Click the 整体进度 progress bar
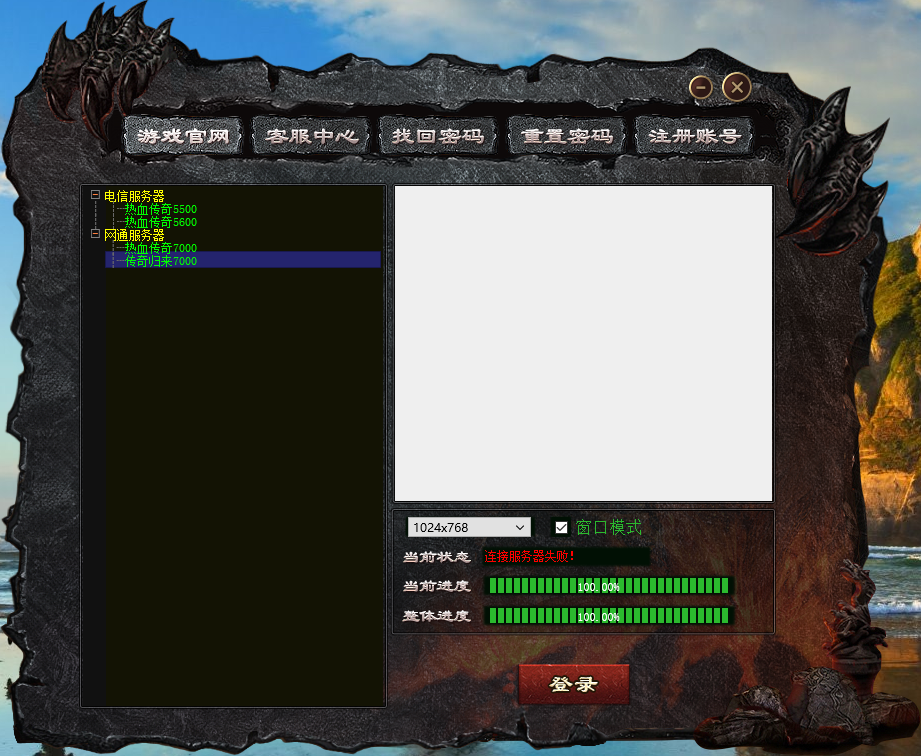 point(607,617)
